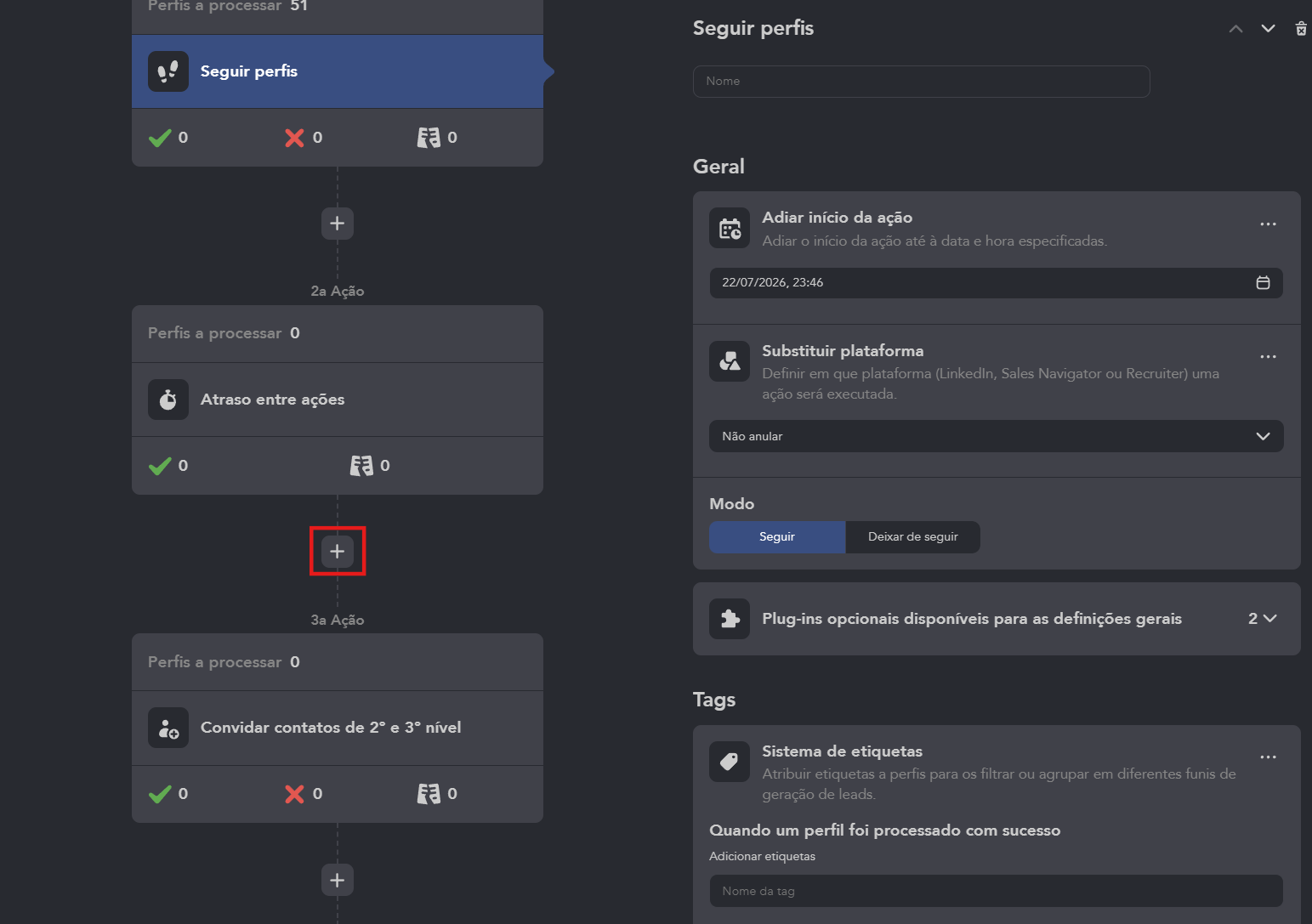Viewport: 1312px width, 924px height.
Task: Click the stopwatch icon for Atraso entre ações
Action: [168, 400]
